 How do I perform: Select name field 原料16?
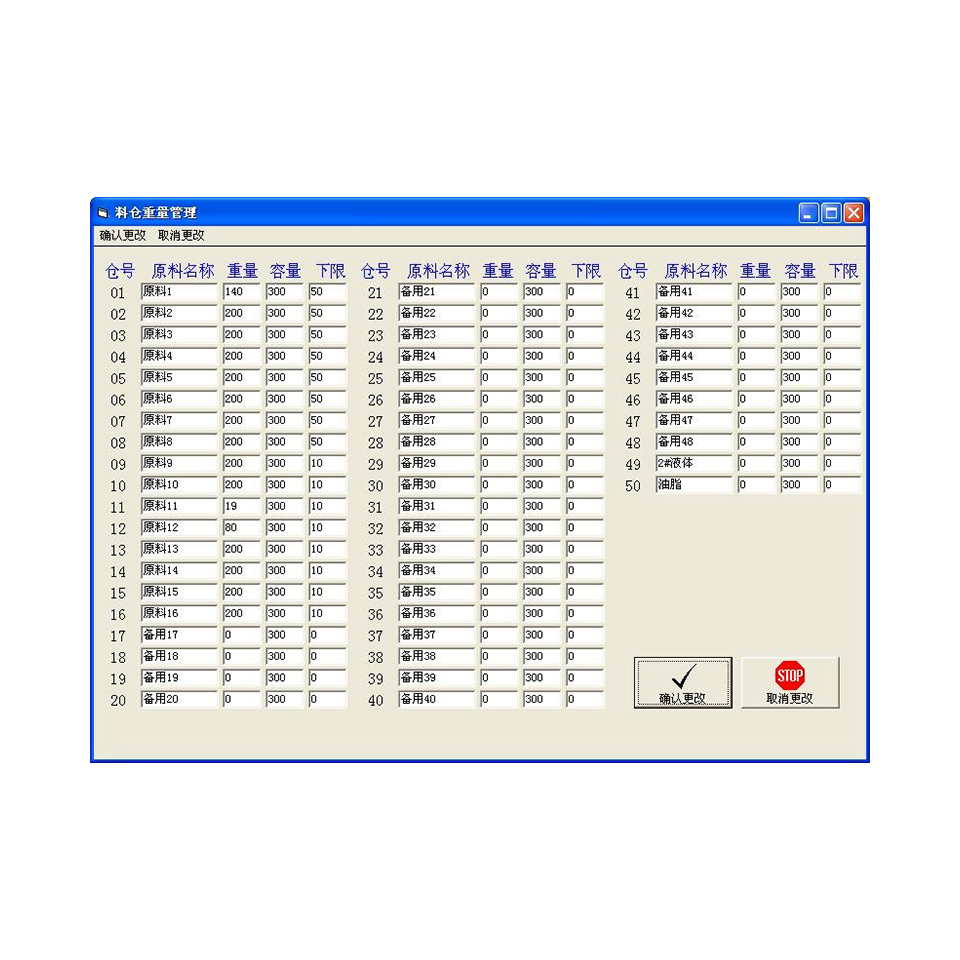tap(179, 613)
